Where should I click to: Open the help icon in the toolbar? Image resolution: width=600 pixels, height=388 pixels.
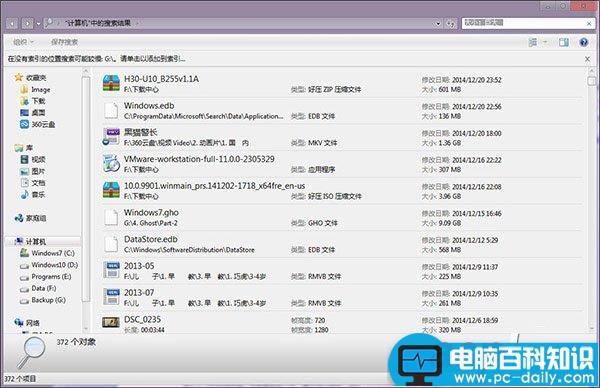pyautogui.click(x=584, y=42)
